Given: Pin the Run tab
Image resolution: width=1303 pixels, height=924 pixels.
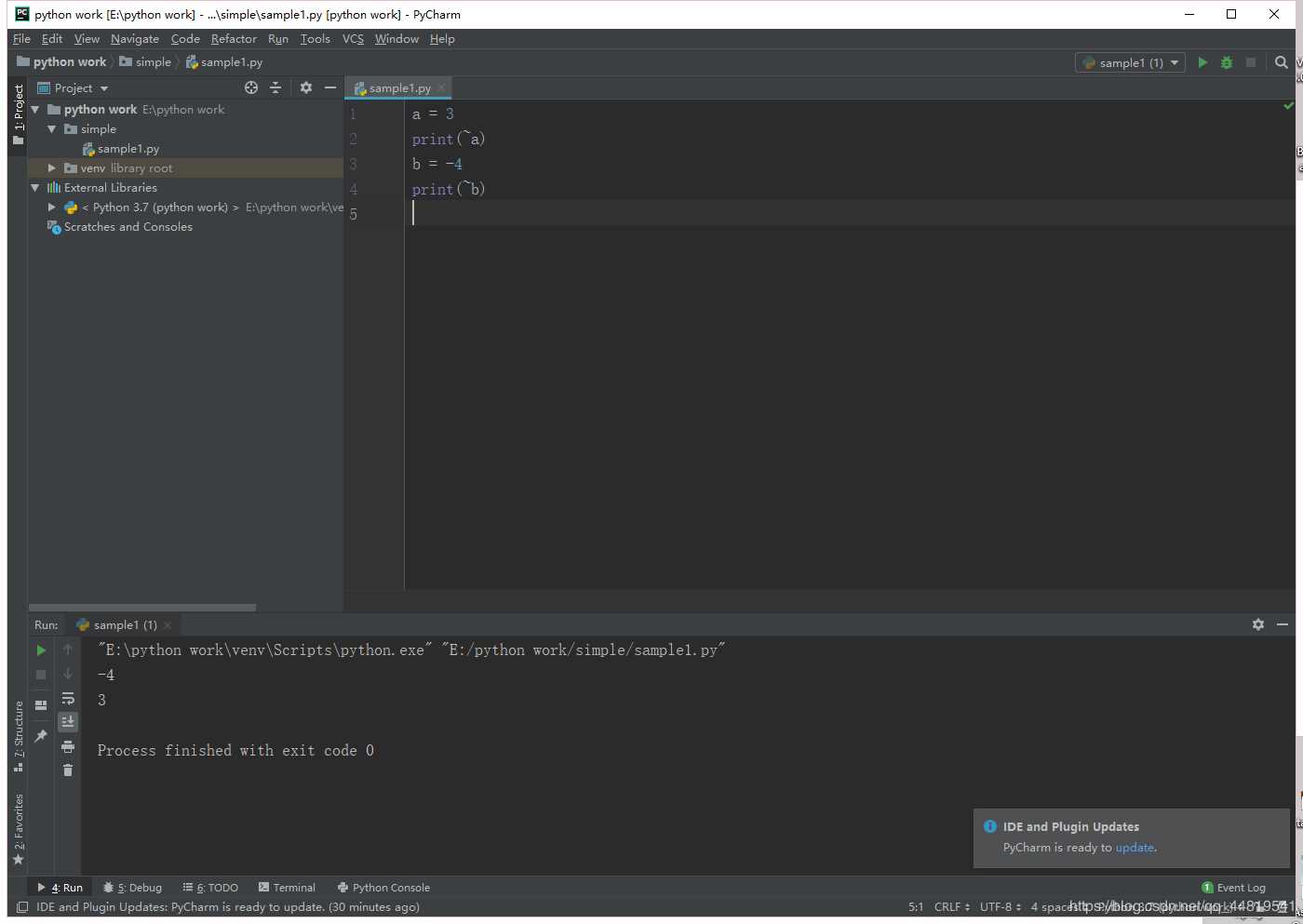Looking at the screenshot, I should pos(41,736).
